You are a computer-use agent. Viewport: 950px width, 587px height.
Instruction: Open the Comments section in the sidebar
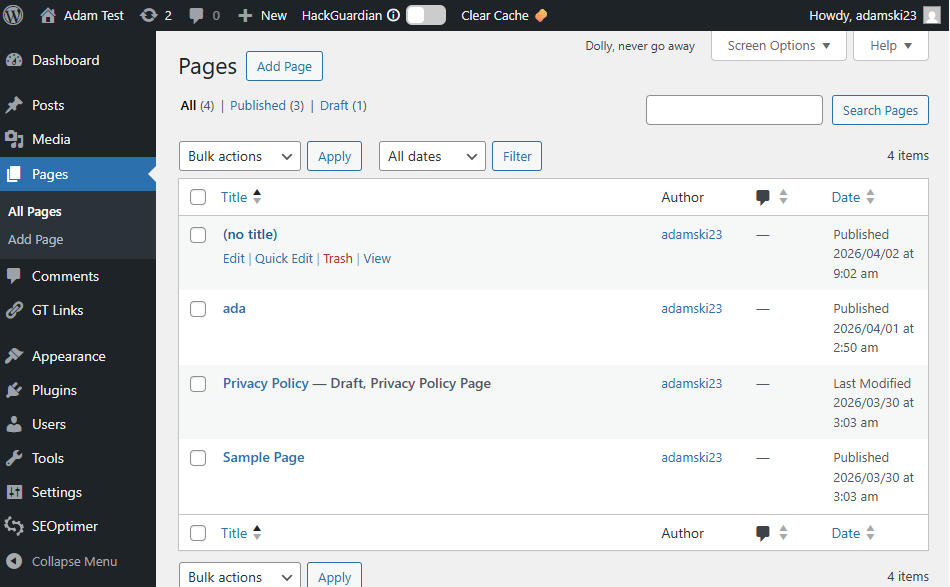point(65,276)
